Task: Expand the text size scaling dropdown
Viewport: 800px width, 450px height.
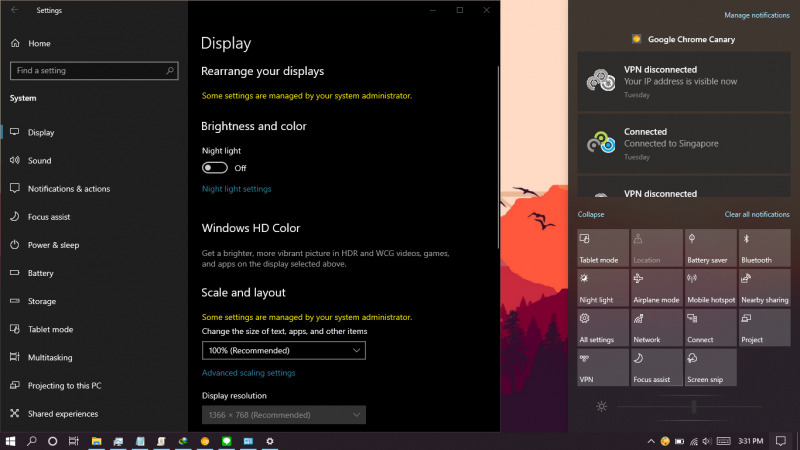Action: tap(283, 350)
